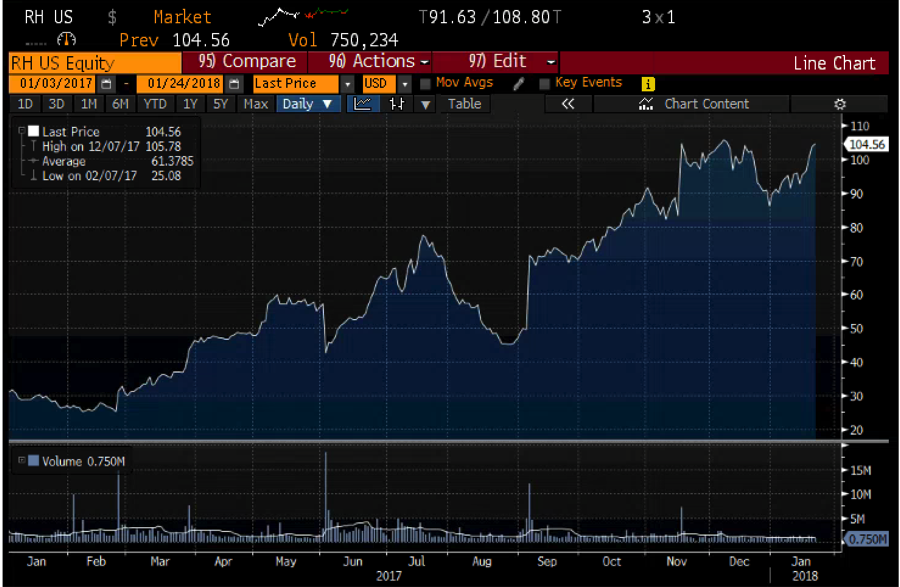900x587 pixels.
Task: Open the end date calendar picker
Action: point(234,84)
